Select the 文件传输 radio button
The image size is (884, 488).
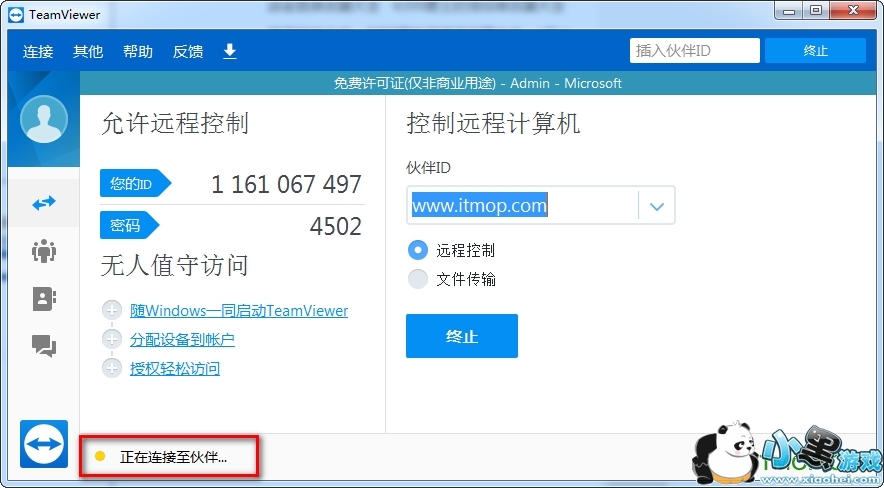[x=418, y=279]
